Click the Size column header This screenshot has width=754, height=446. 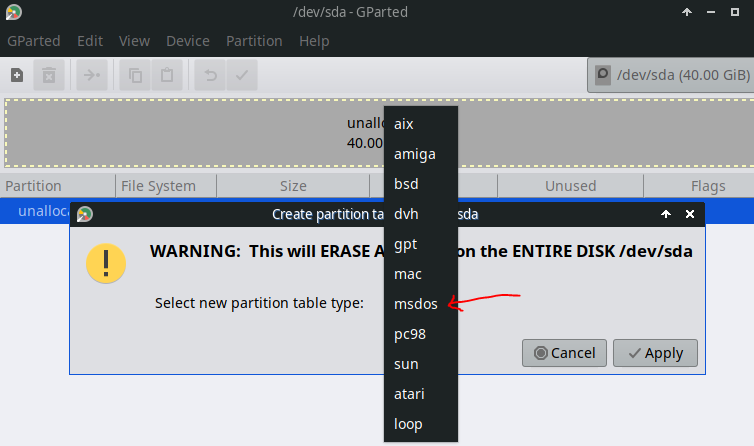(293, 186)
